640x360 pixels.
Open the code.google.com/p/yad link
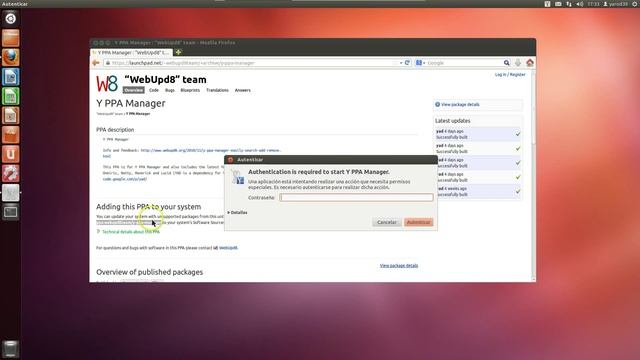coord(124,179)
